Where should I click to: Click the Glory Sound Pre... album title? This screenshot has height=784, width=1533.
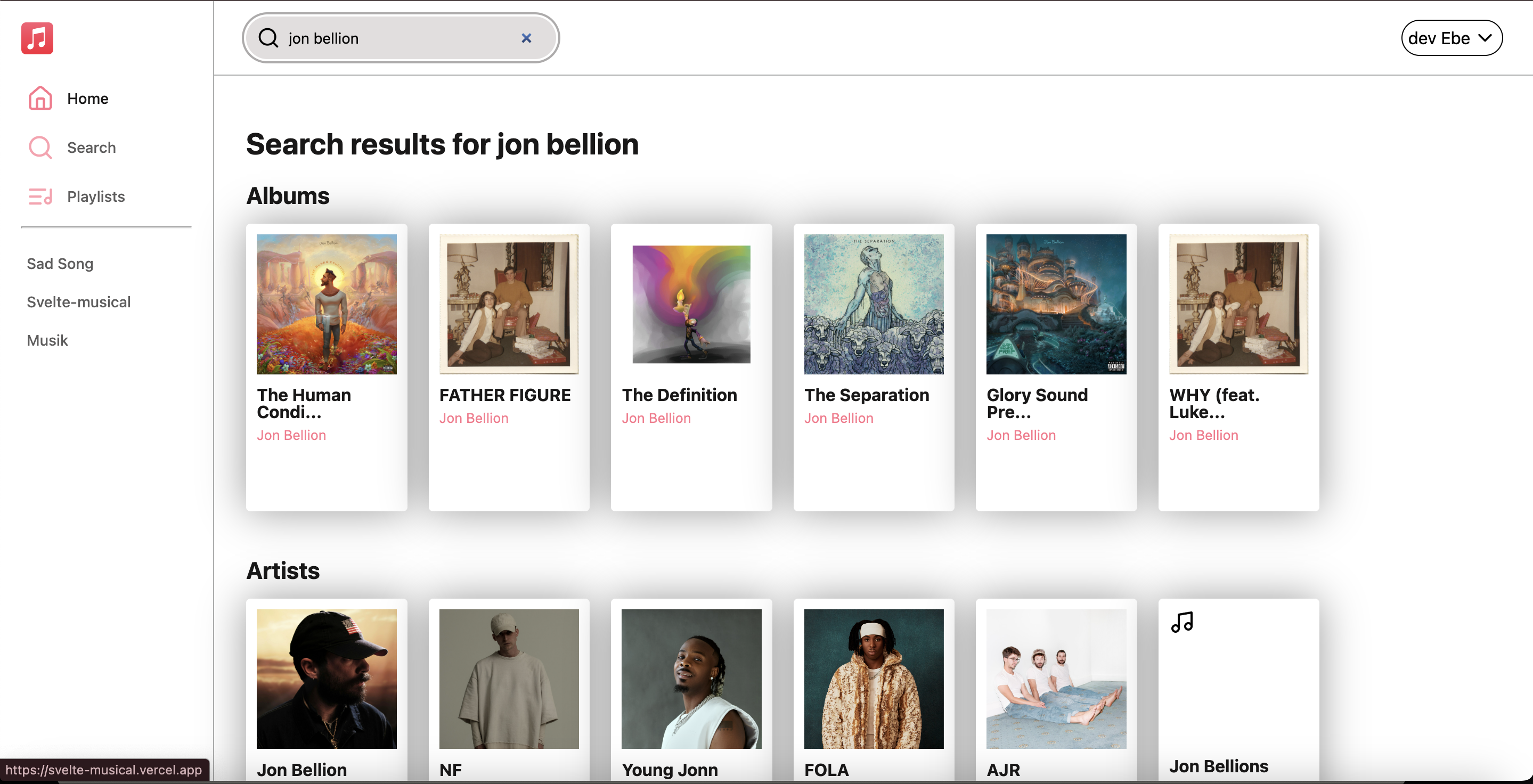click(x=1037, y=403)
